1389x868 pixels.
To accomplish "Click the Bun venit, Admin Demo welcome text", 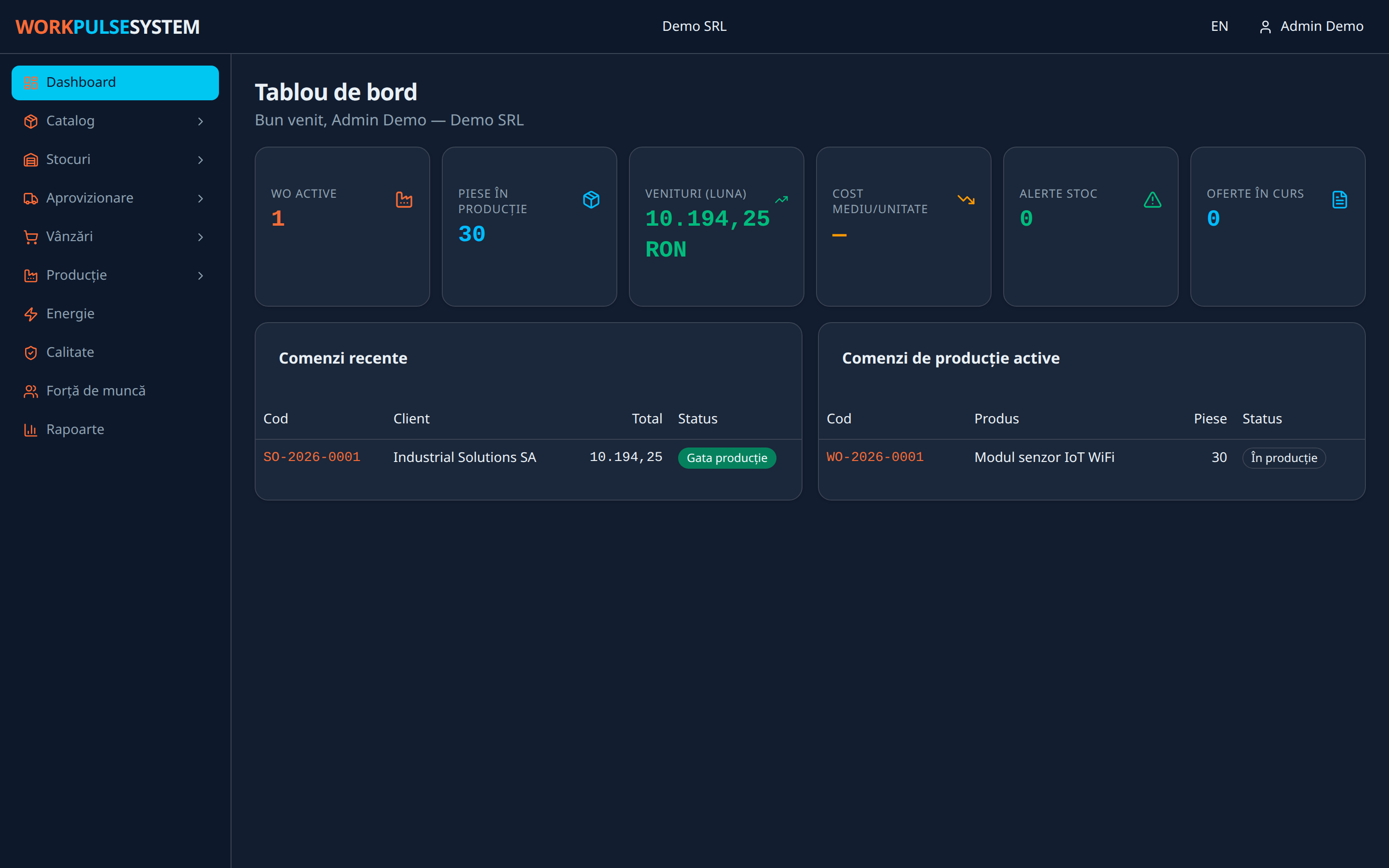I will click(389, 120).
